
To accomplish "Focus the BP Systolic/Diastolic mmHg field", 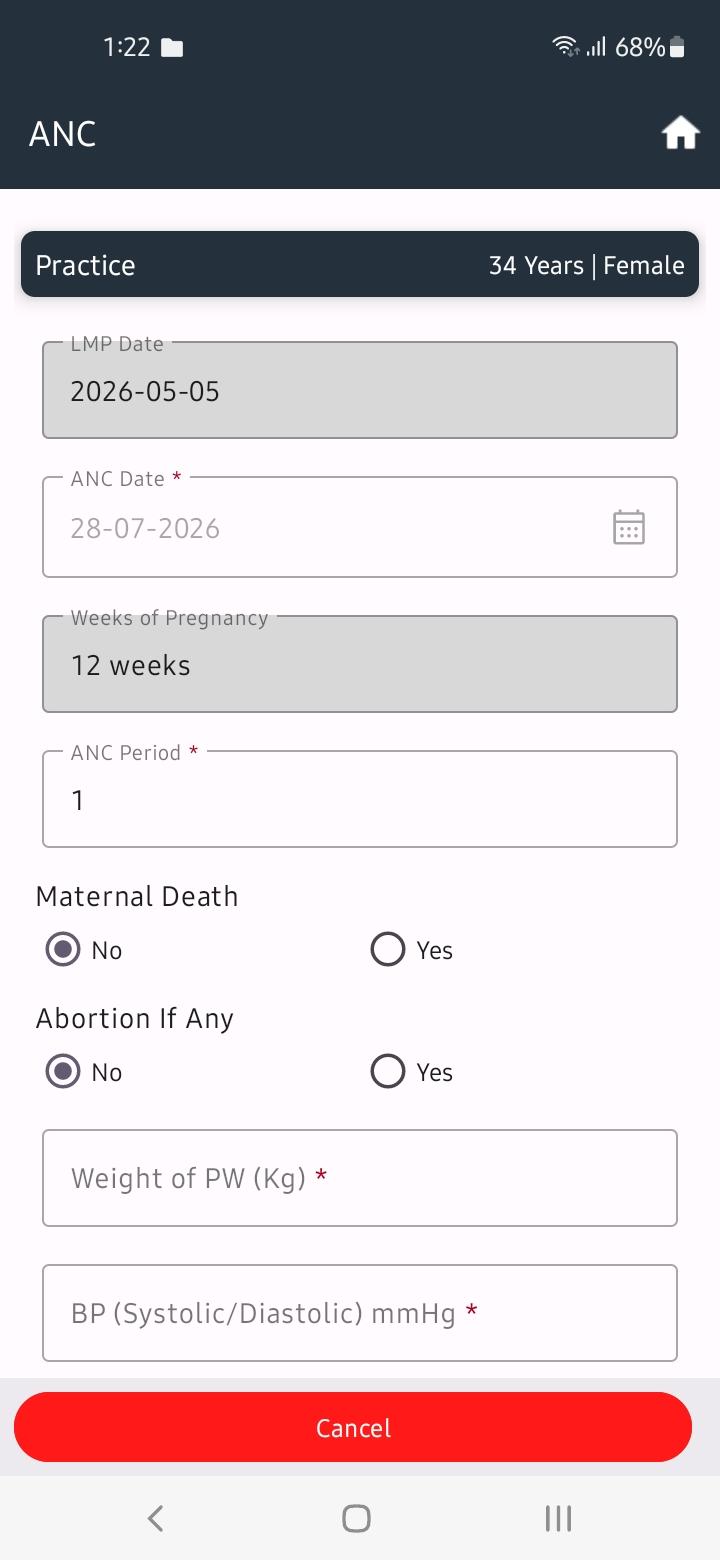I will pos(360,1313).
